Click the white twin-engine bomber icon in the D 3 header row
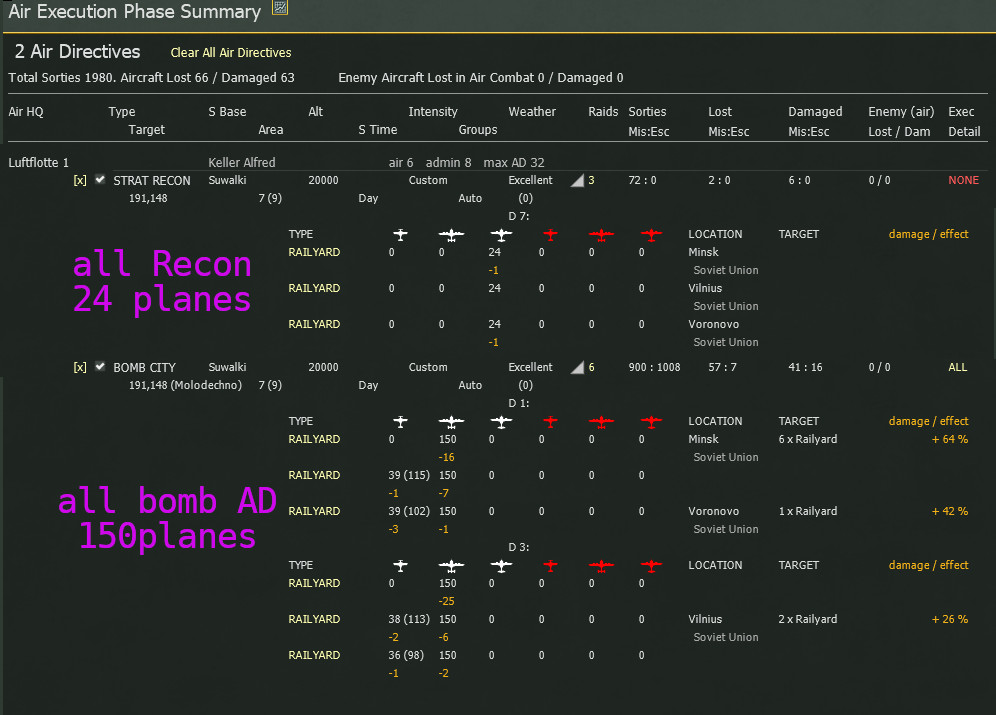The image size is (996, 715). click(x=451, y=566)
